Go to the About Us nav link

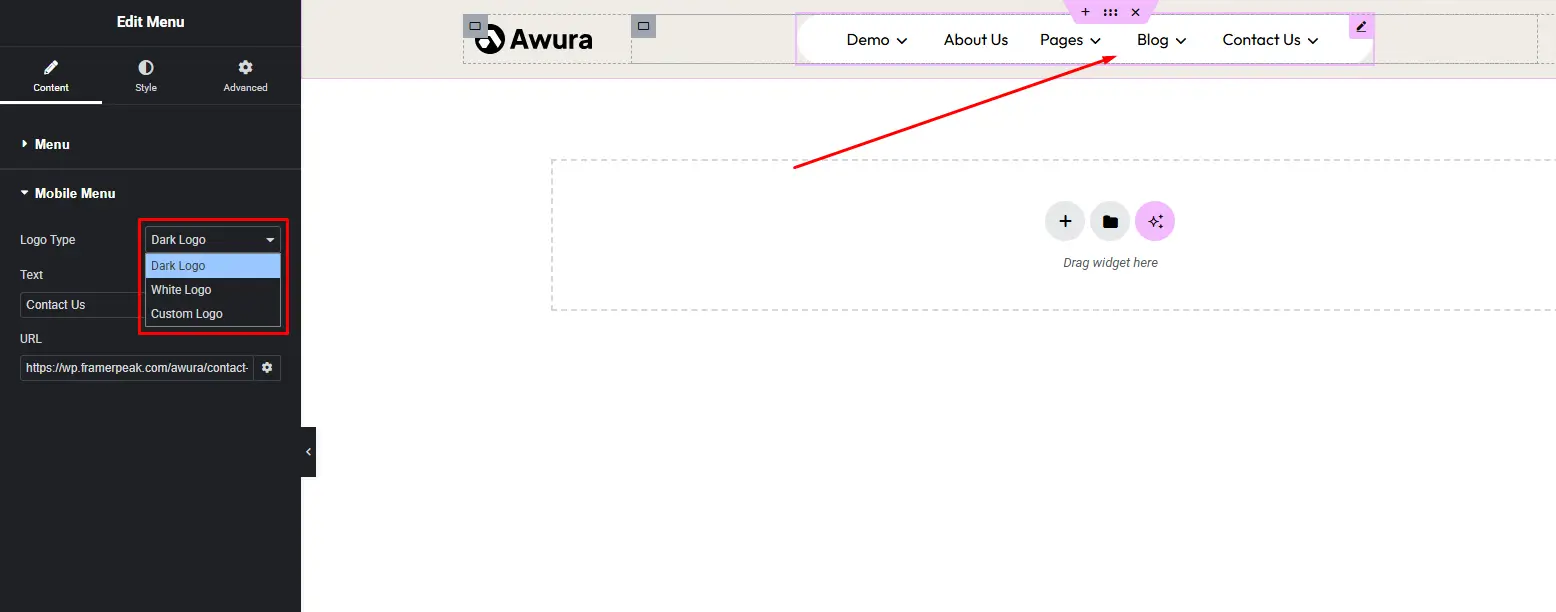coord(976,40)
